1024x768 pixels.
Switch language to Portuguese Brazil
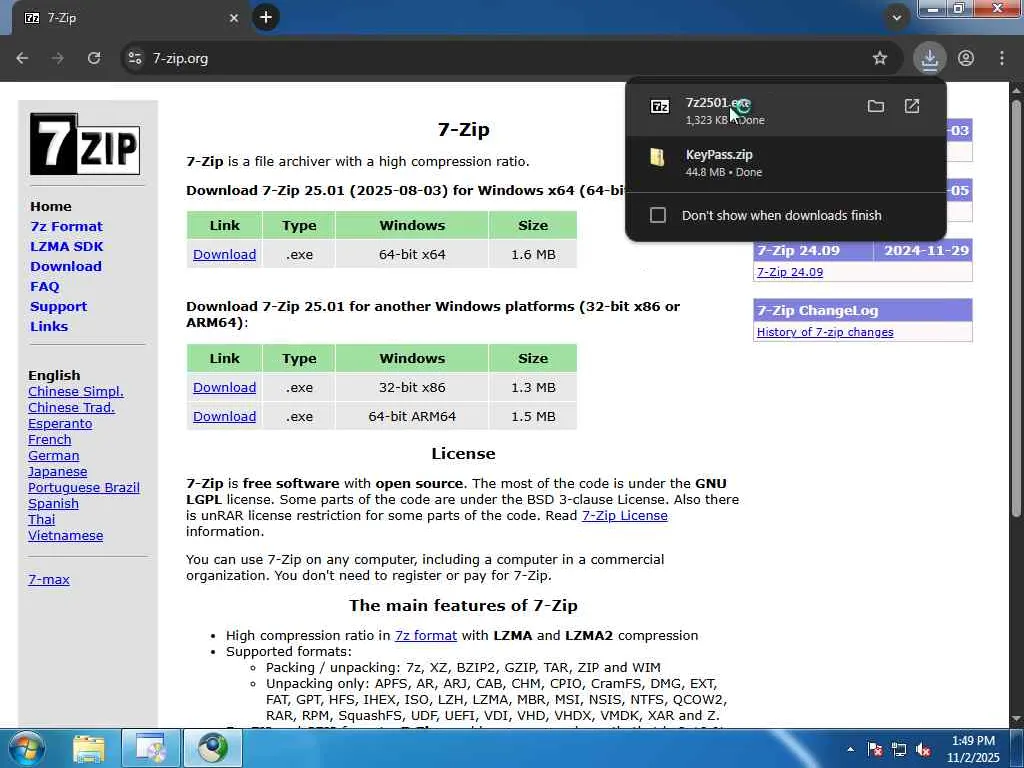coord(84,487)
